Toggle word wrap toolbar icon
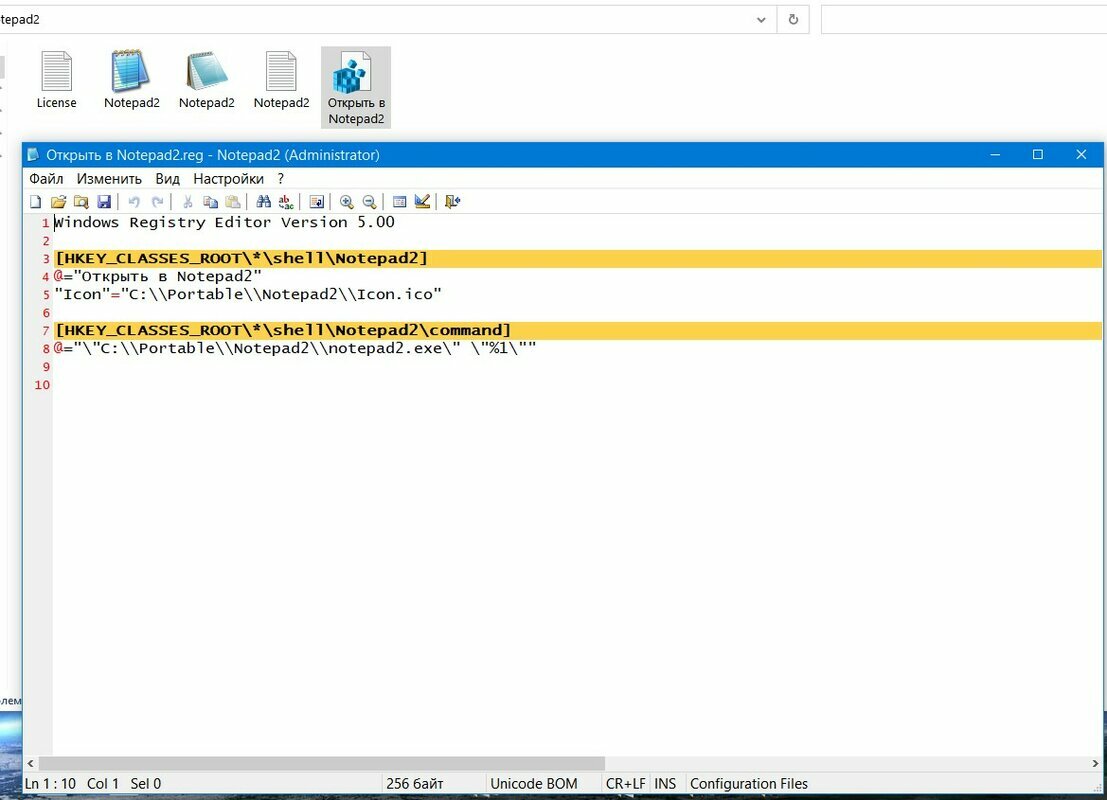 pos(317,202)
